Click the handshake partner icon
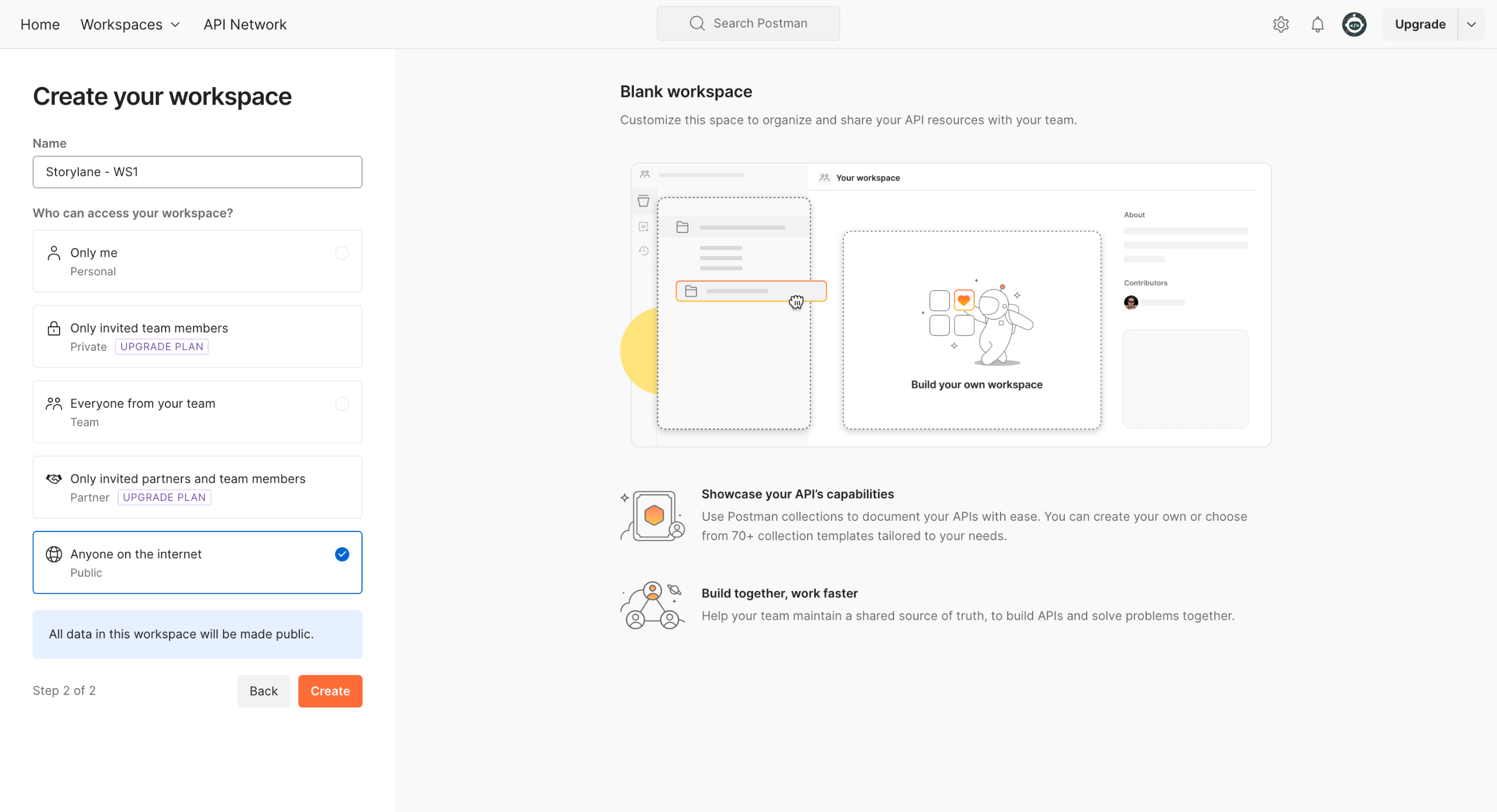Viewport: 1497px width, 812px height. (54, 479)
